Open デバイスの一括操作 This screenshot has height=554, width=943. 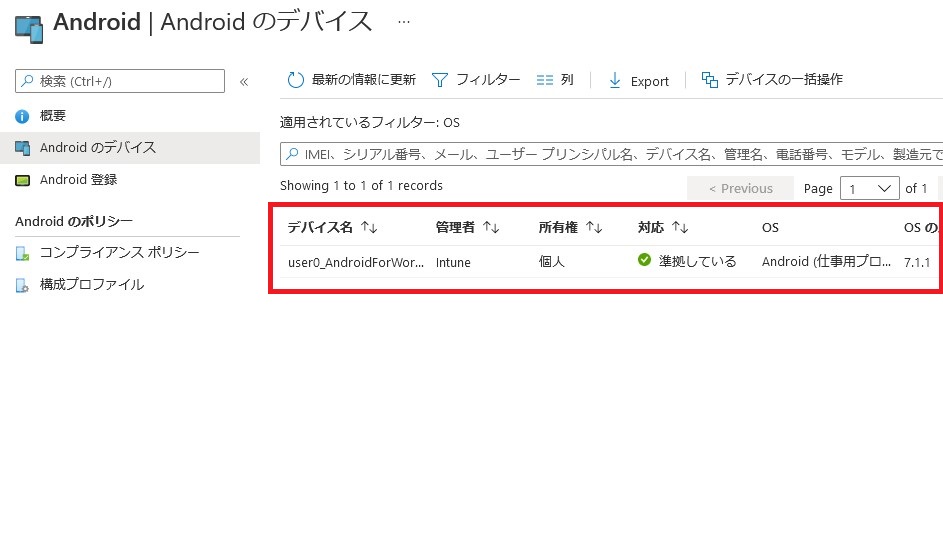(x=783, y=79)
